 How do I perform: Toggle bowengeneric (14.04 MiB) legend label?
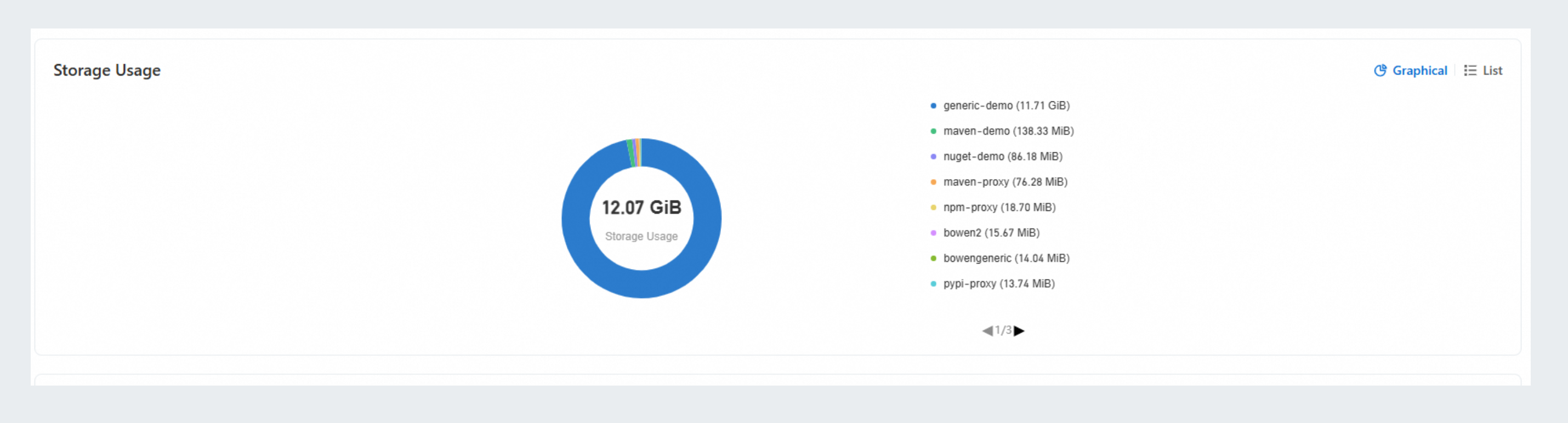pyautogui.click(x=1005, y=259)
